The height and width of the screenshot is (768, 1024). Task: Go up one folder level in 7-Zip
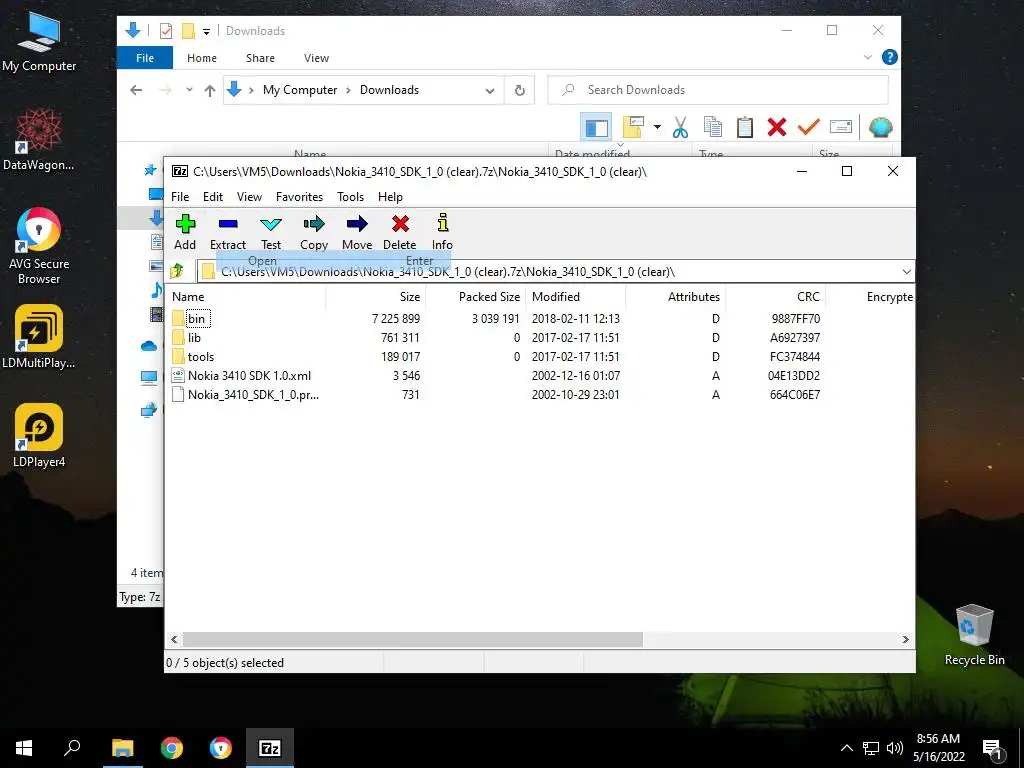point(177,271)
